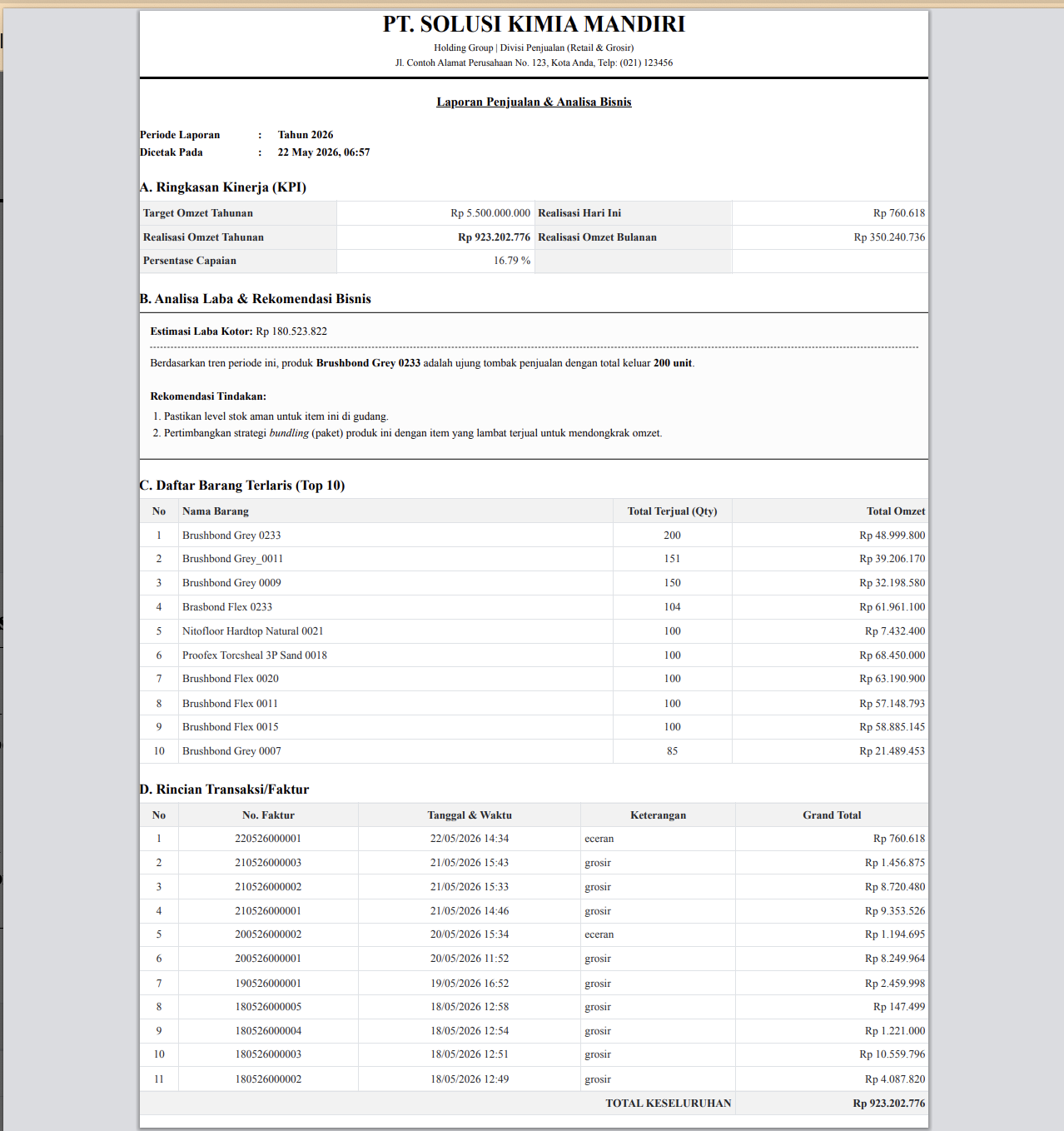Click grand total Rp 147.499
The width and height of the screenshot is (1064, 1131).
click(x=899, y=1007)
